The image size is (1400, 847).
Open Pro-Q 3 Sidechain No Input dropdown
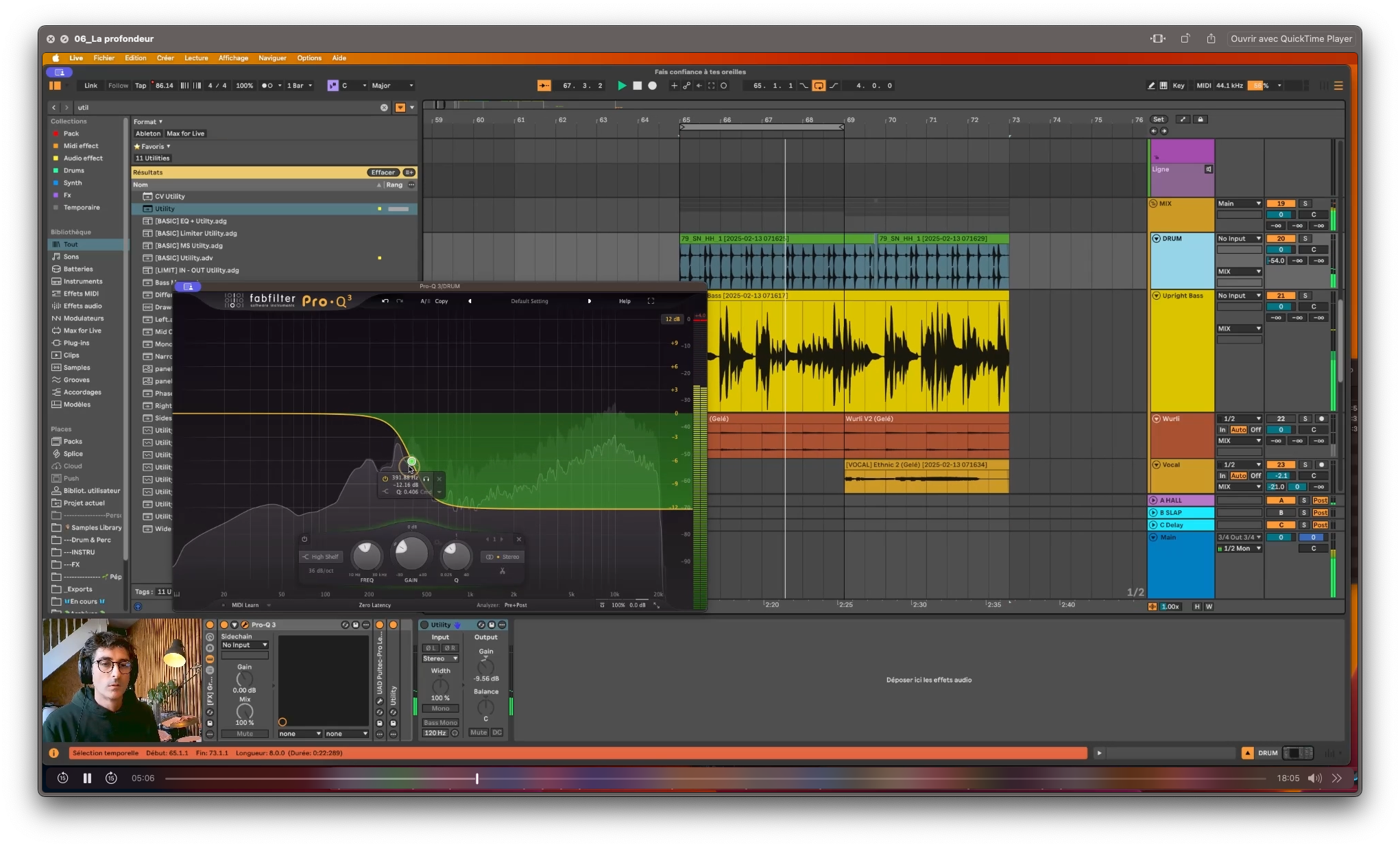click(x=245, y=645)
